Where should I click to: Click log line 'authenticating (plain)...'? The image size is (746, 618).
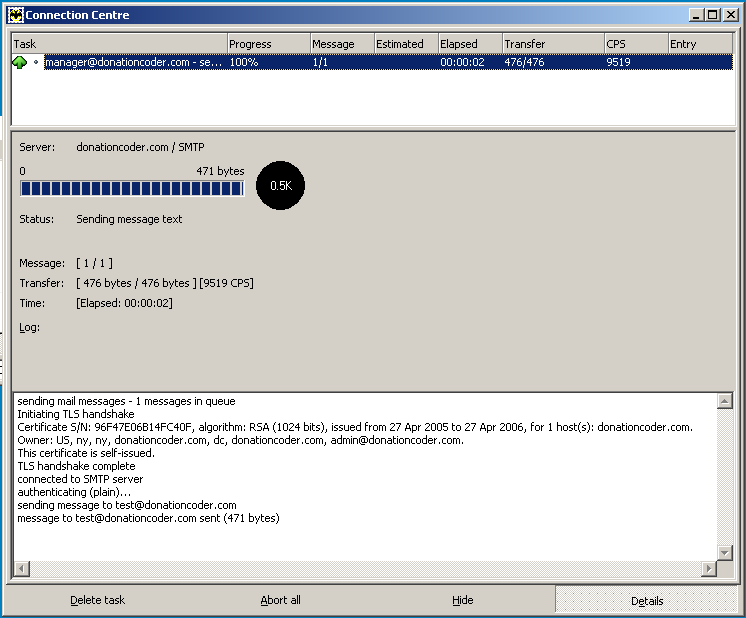(74, 492)
